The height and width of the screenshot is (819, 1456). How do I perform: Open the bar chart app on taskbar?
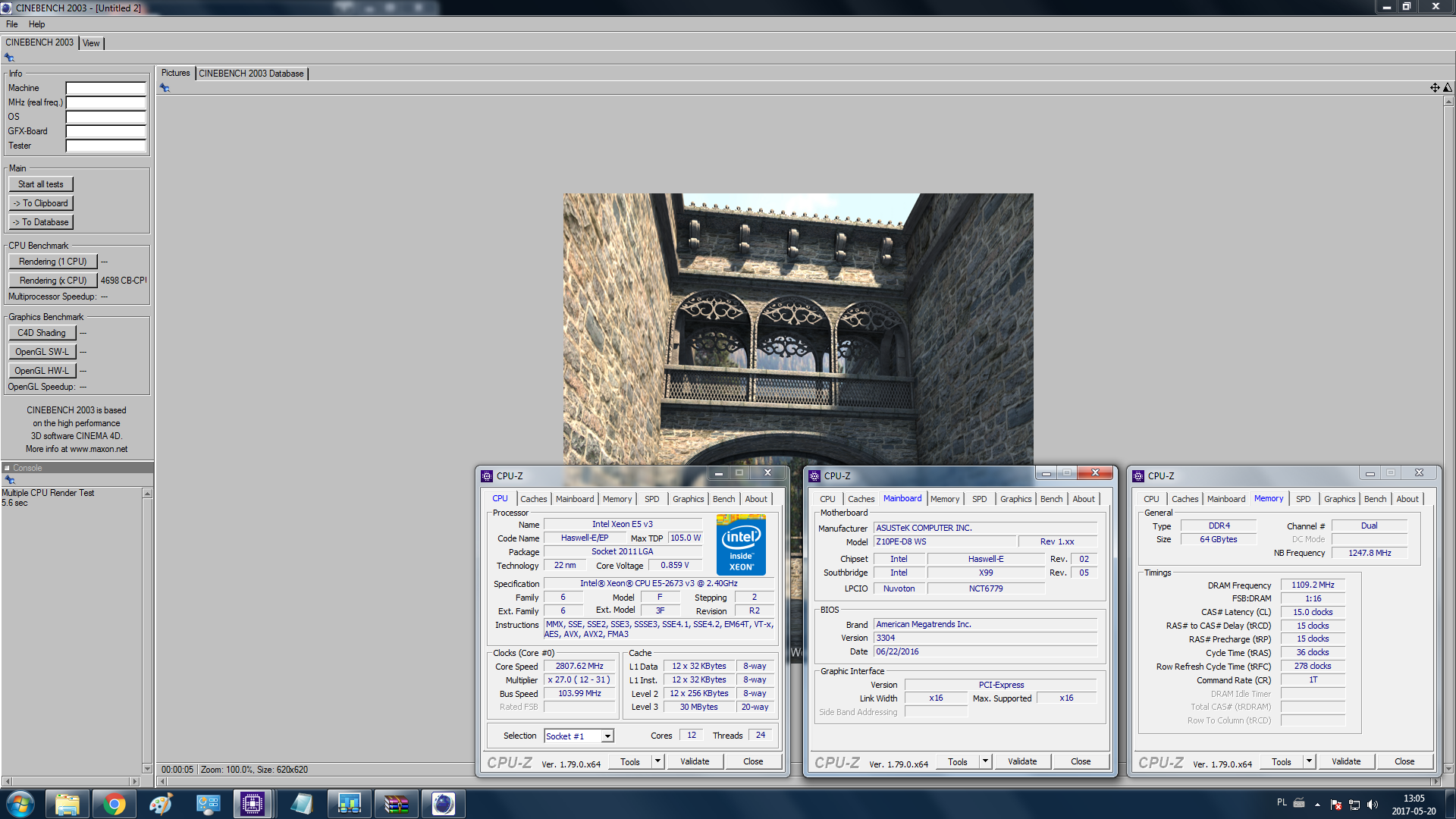click(x=349, y=804)
